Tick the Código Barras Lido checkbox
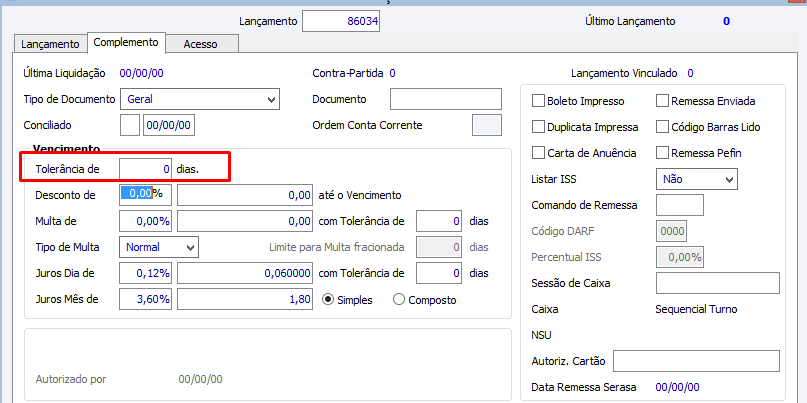Screen dimensions: 807x403 click(x=662, y=127)
